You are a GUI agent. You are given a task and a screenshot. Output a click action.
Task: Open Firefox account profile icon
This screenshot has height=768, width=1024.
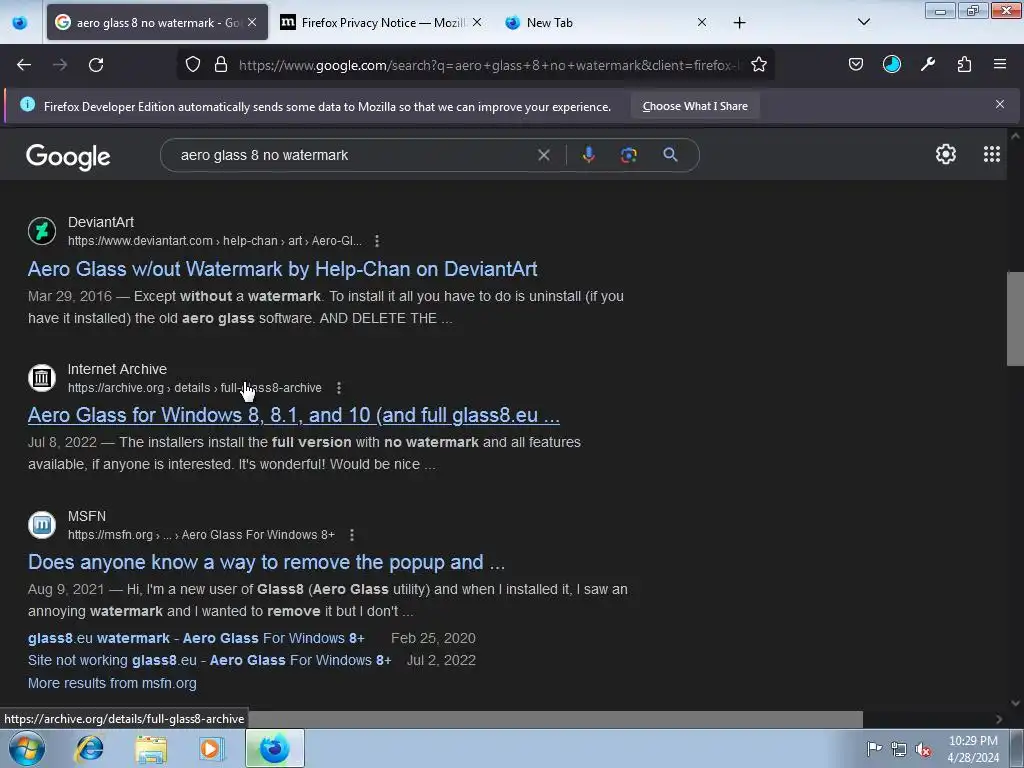tap(891, 64)
